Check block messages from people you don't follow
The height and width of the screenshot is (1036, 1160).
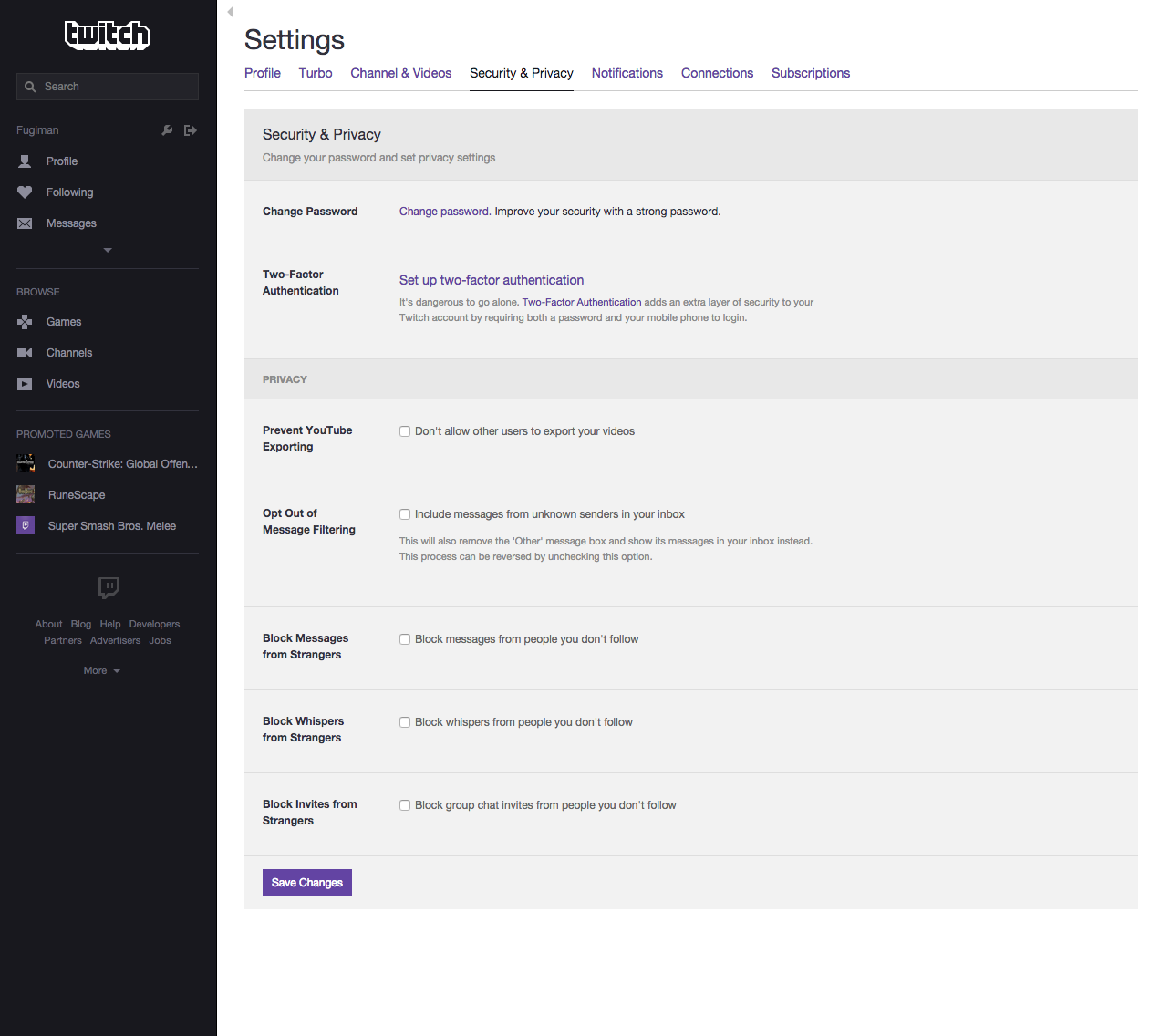405,639
